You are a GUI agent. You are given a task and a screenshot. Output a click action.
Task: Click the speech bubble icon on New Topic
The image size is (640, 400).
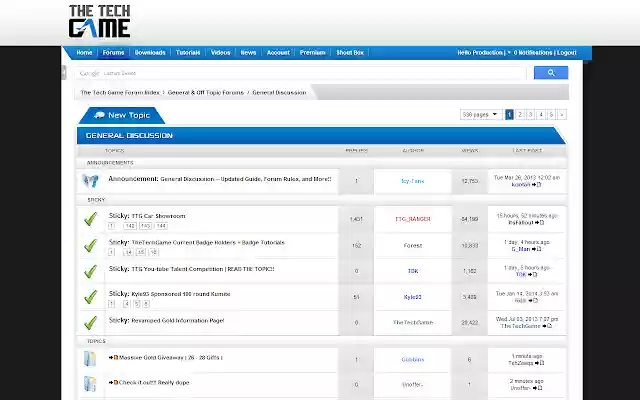99,115
